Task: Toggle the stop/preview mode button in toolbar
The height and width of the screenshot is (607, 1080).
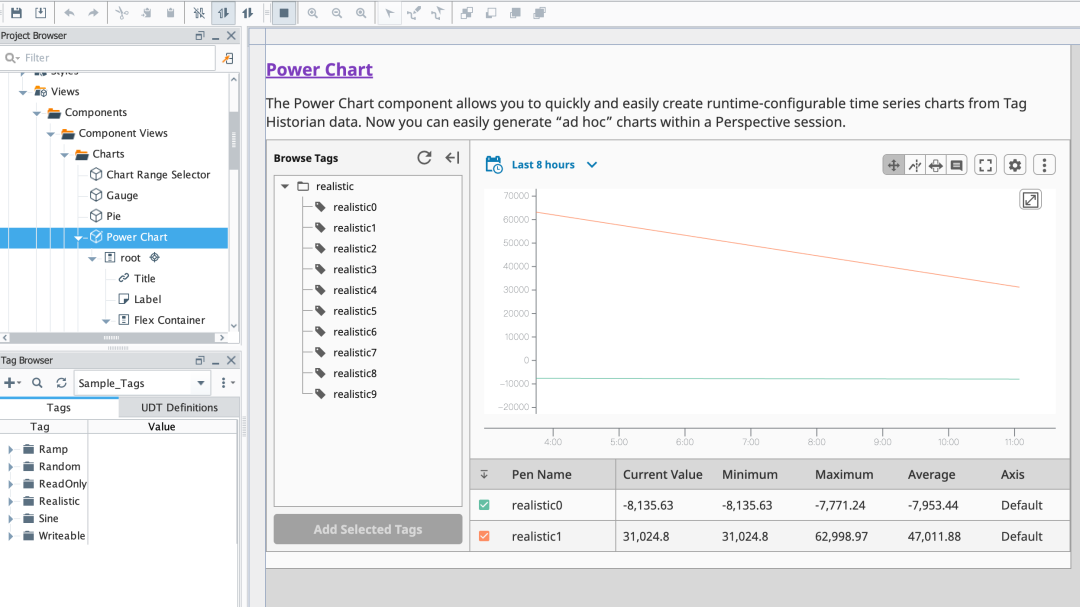Action: point(284,13)
